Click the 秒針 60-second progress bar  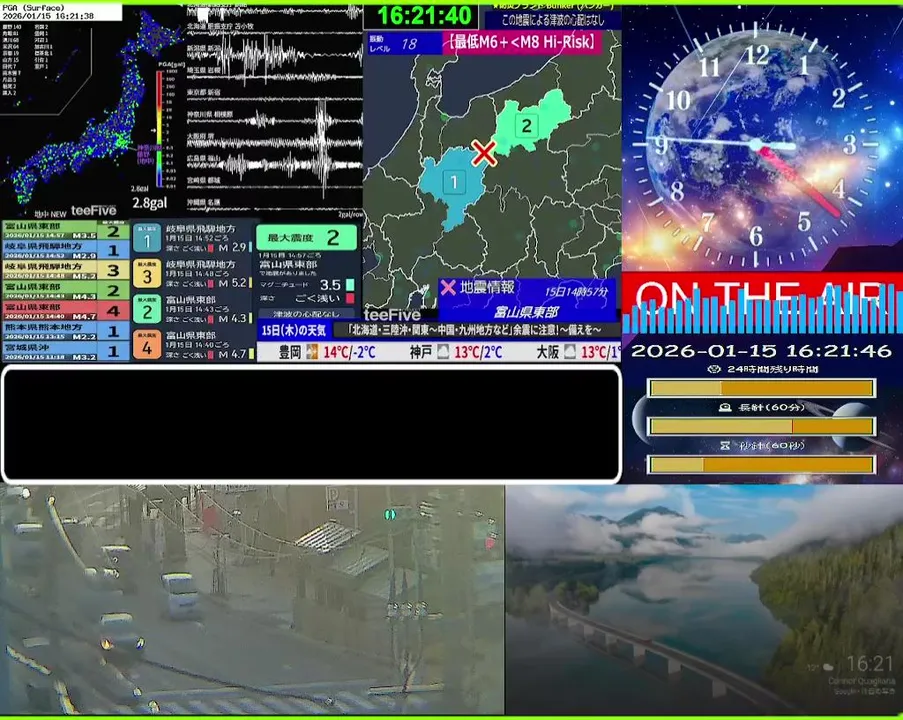point(761,464)
